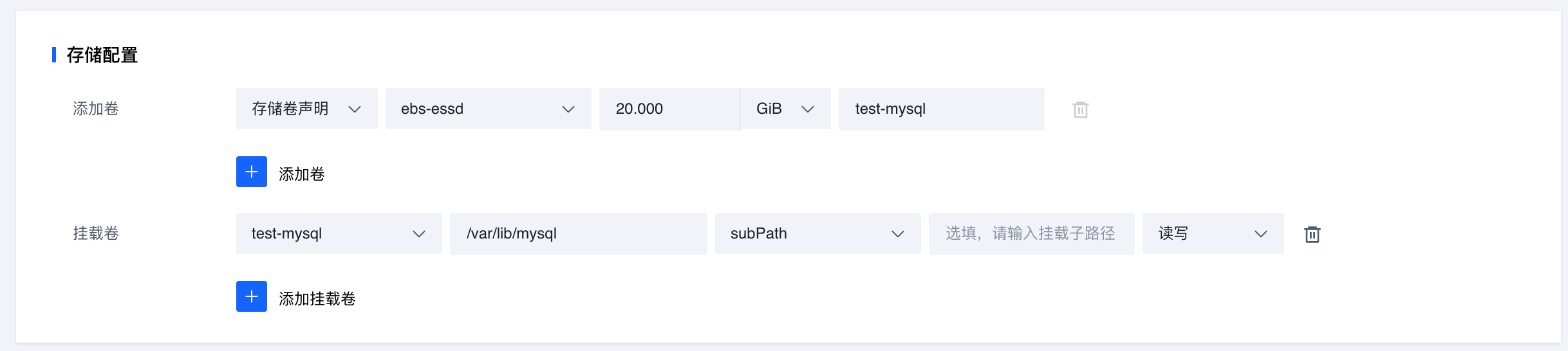Open the subPath dropdown
The width and height of the screenshot is (1568, 351).
[818, 233]
